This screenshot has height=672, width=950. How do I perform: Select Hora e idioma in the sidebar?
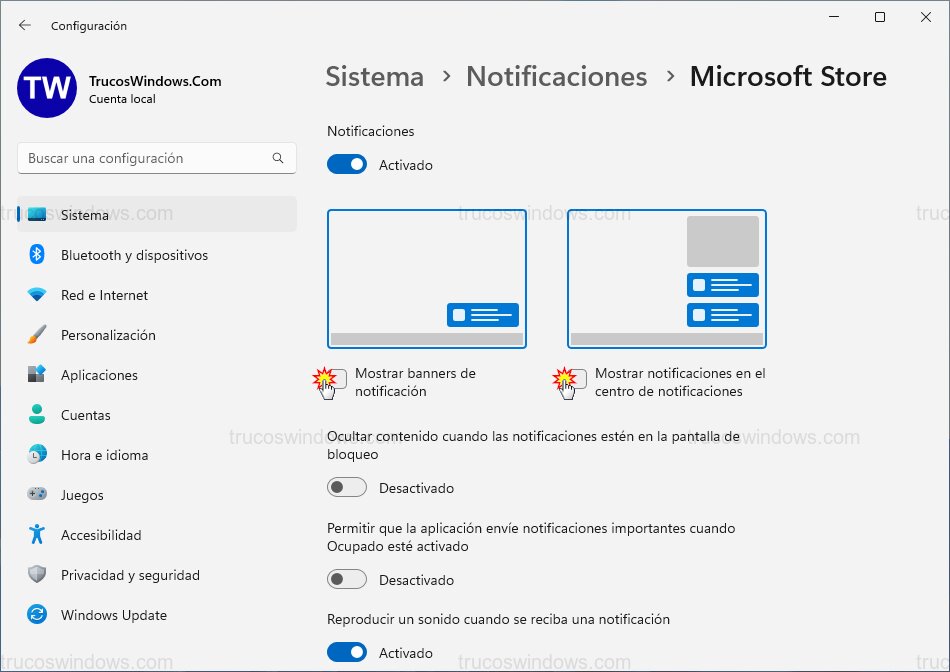(x=37, y=455)
